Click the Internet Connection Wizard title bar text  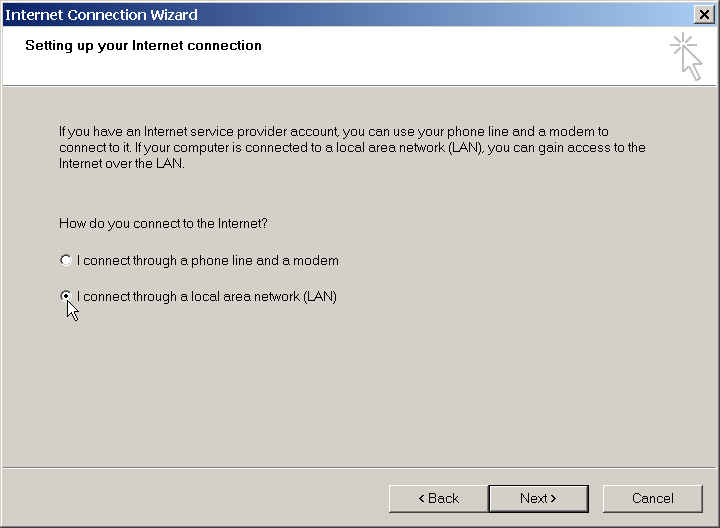(101, 15)
